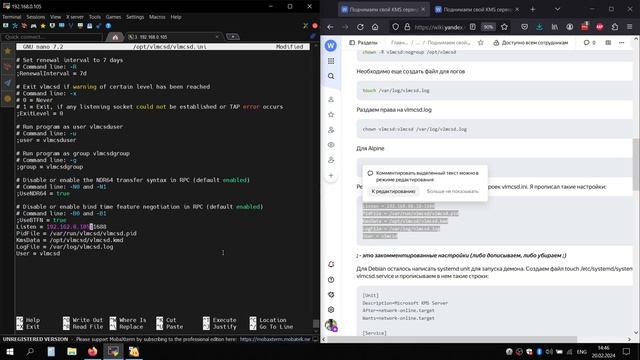
Task: Open the Firefox hamburger menu
Action: [629, 27]
